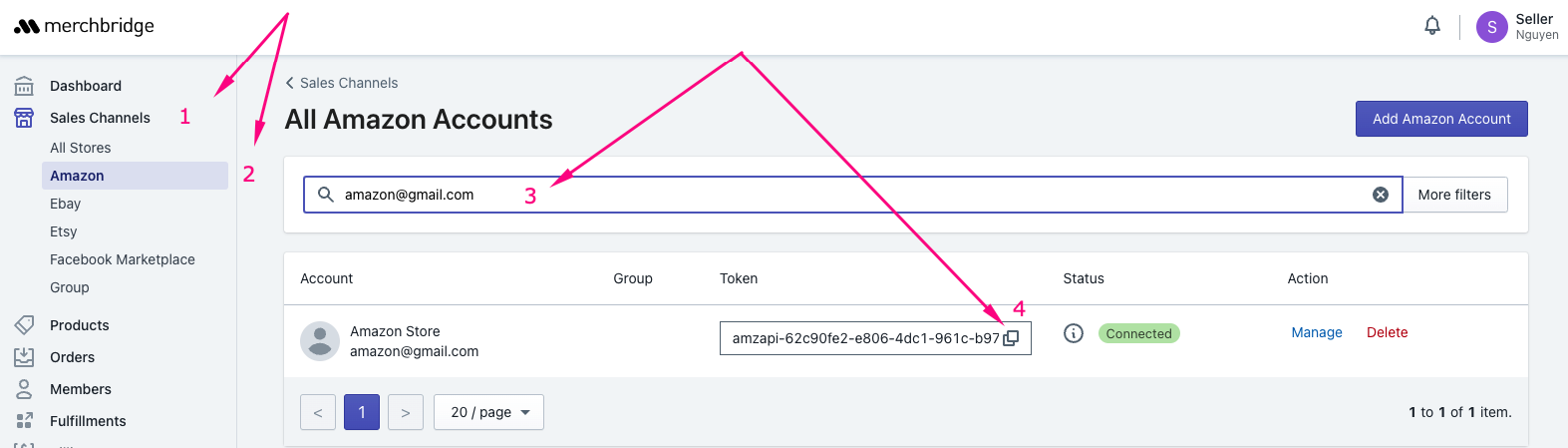Click the notification bell icon
1568x448 pixels.
1431,26
